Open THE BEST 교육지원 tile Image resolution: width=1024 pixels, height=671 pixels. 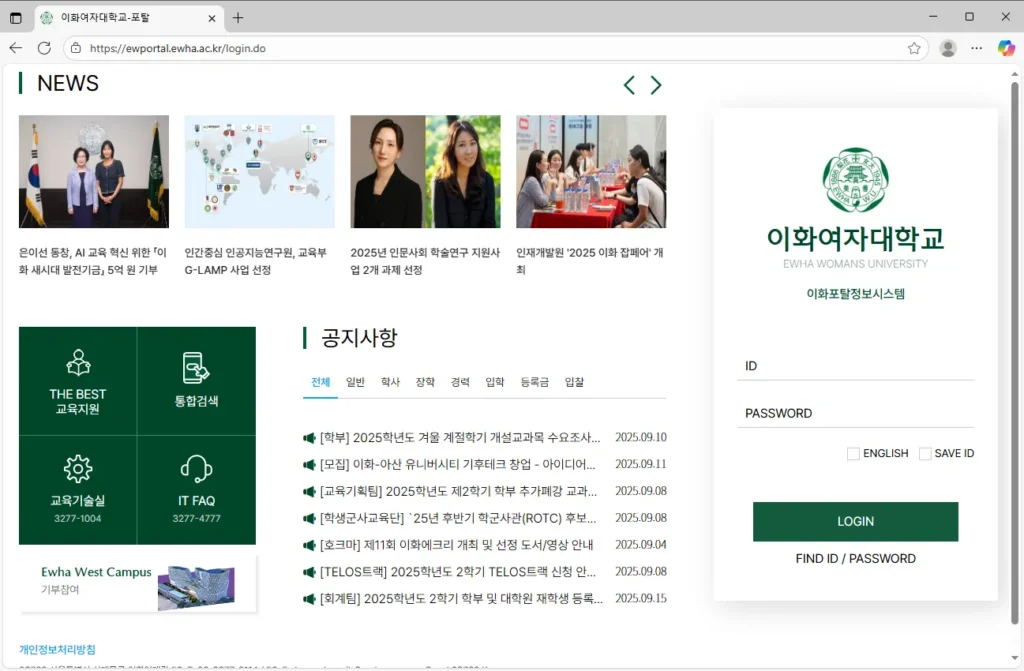pyautogui.click(x=78, y=381)
